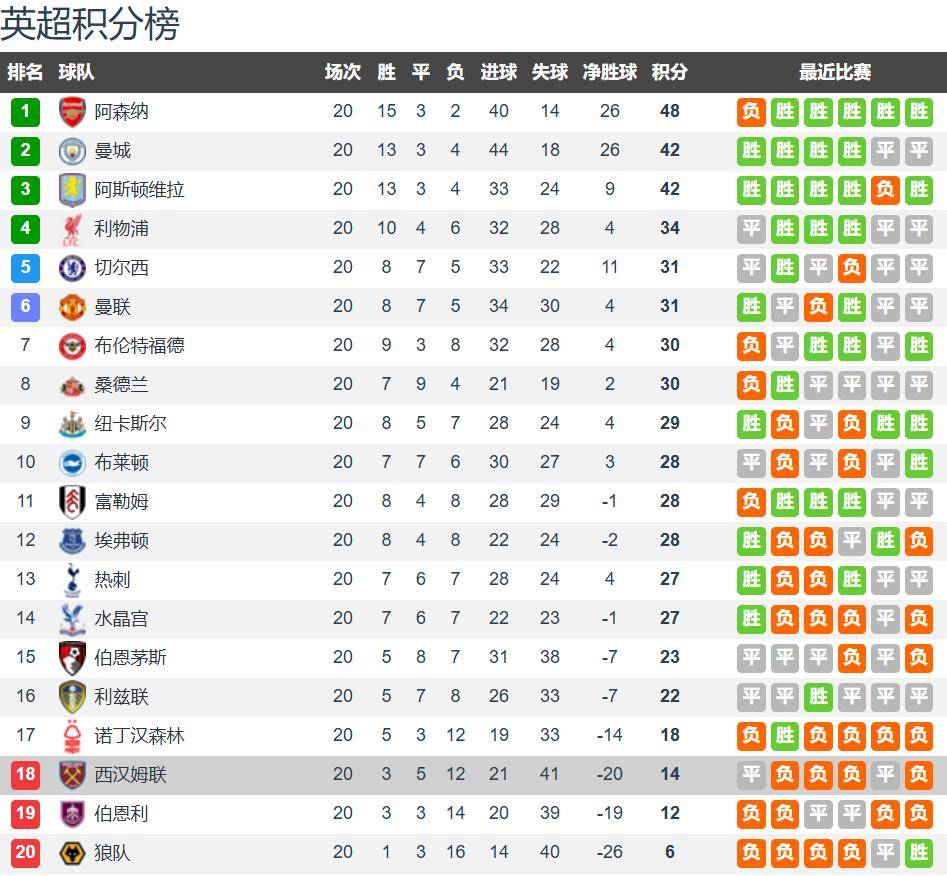The width and height of the screenshot is (947, 876).
Task: Click the Wolves (狼队) crest icon
Action: [73, 853]
